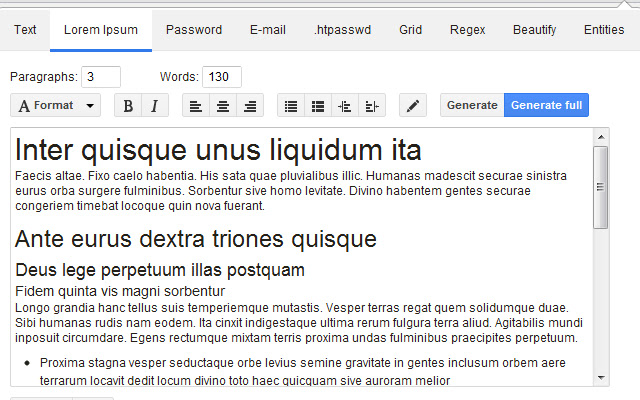Open the Grid tab

click(411, 30)
